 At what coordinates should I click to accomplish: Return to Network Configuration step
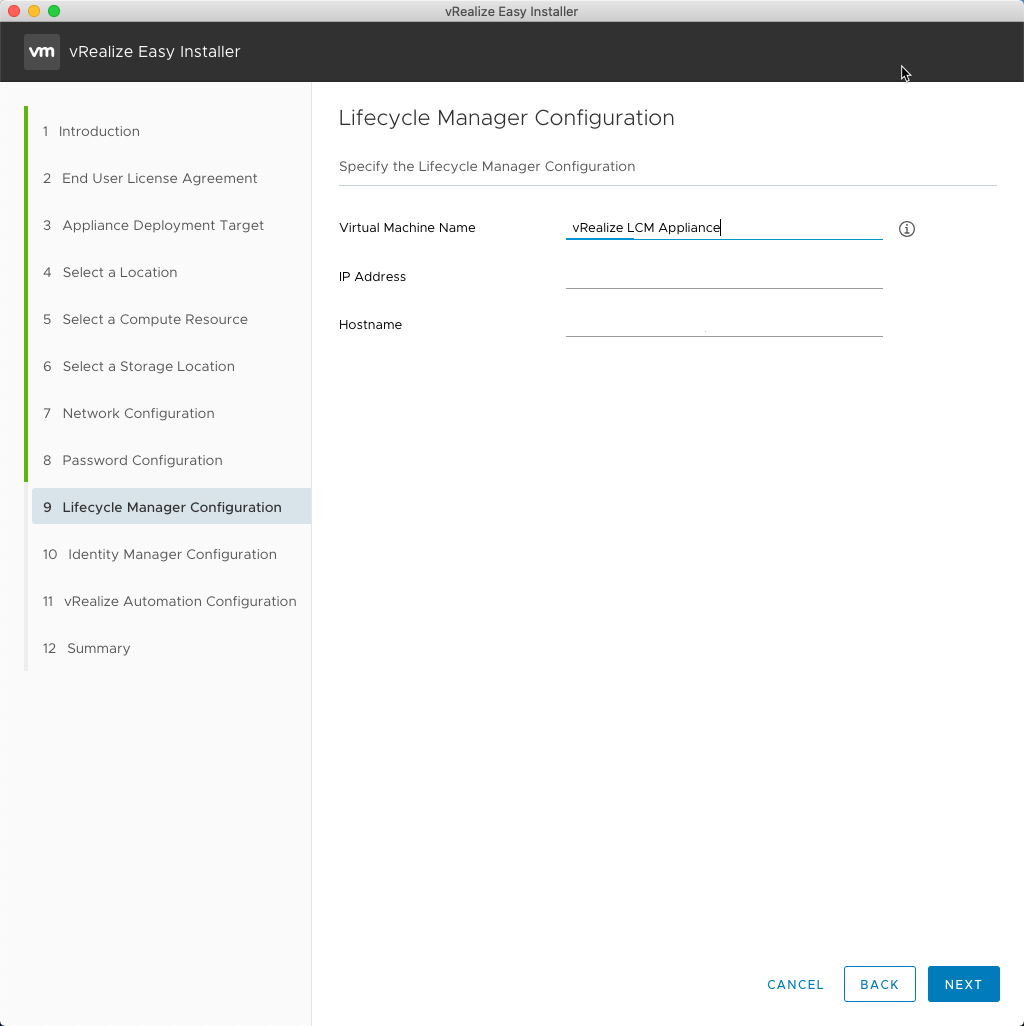click(138, 413)
